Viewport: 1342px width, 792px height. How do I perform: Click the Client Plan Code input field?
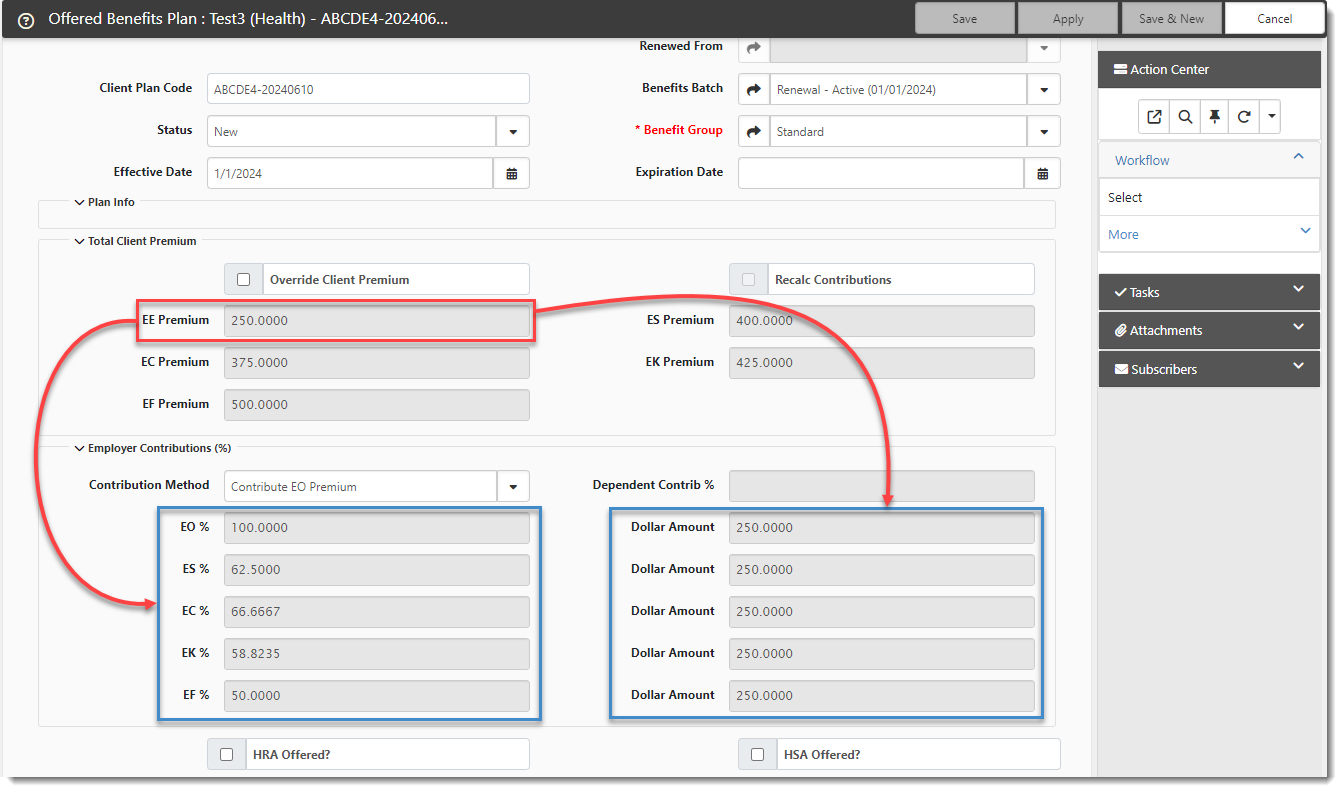click(368, 89)
